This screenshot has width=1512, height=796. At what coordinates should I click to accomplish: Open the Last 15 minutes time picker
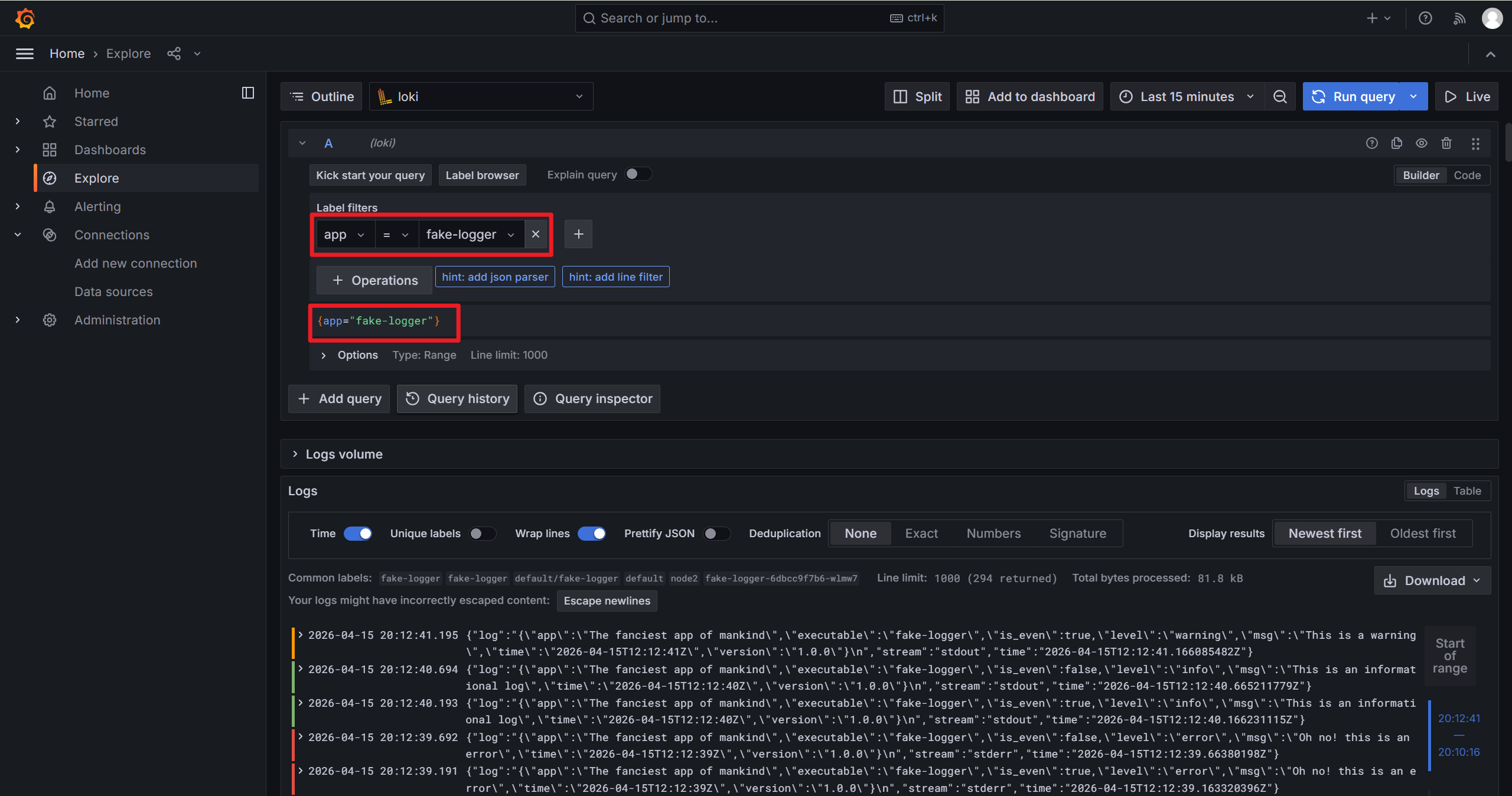coord(1188,96)
